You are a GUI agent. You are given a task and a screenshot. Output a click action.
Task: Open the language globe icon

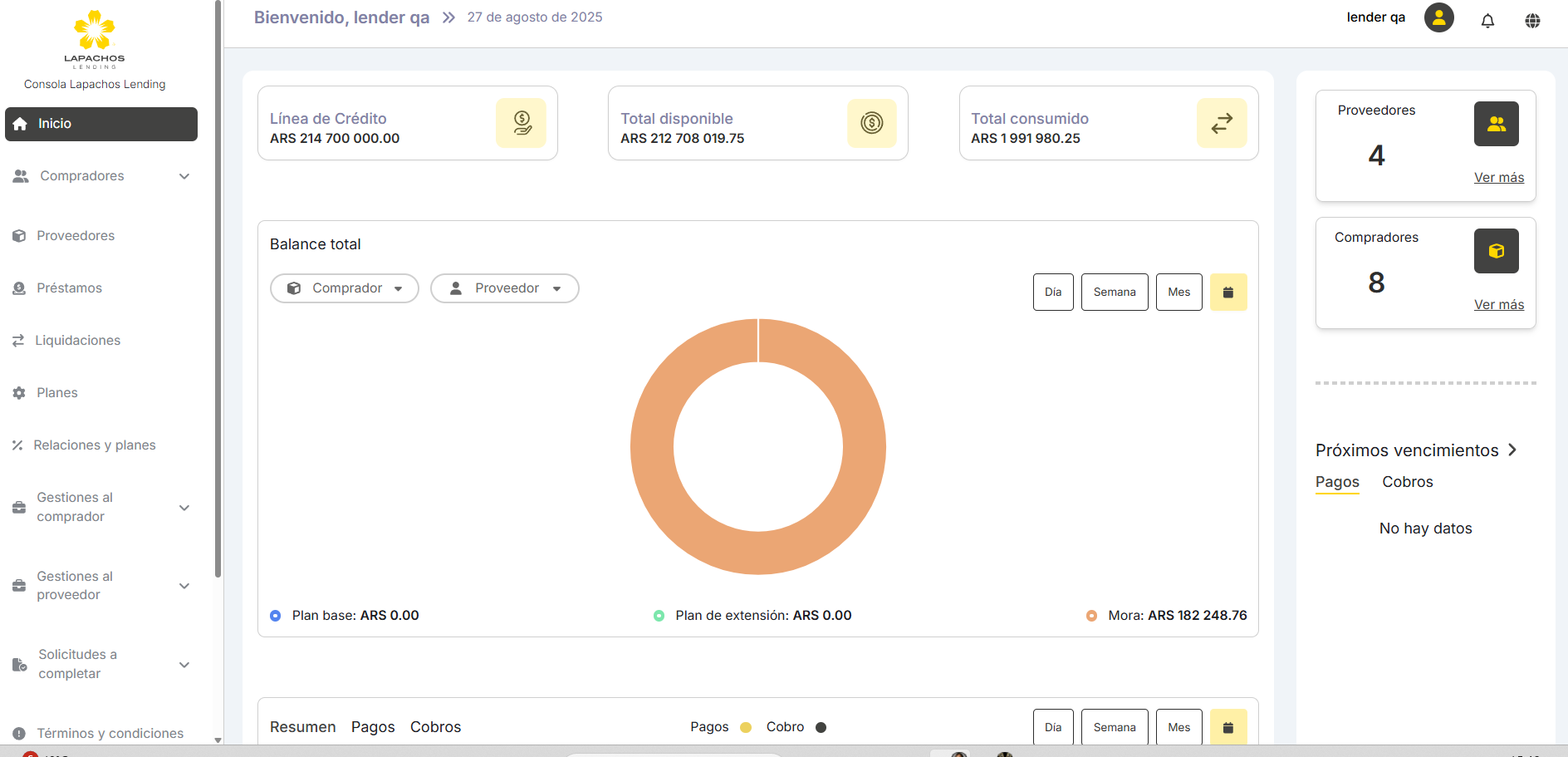(x=1532, y=21)
